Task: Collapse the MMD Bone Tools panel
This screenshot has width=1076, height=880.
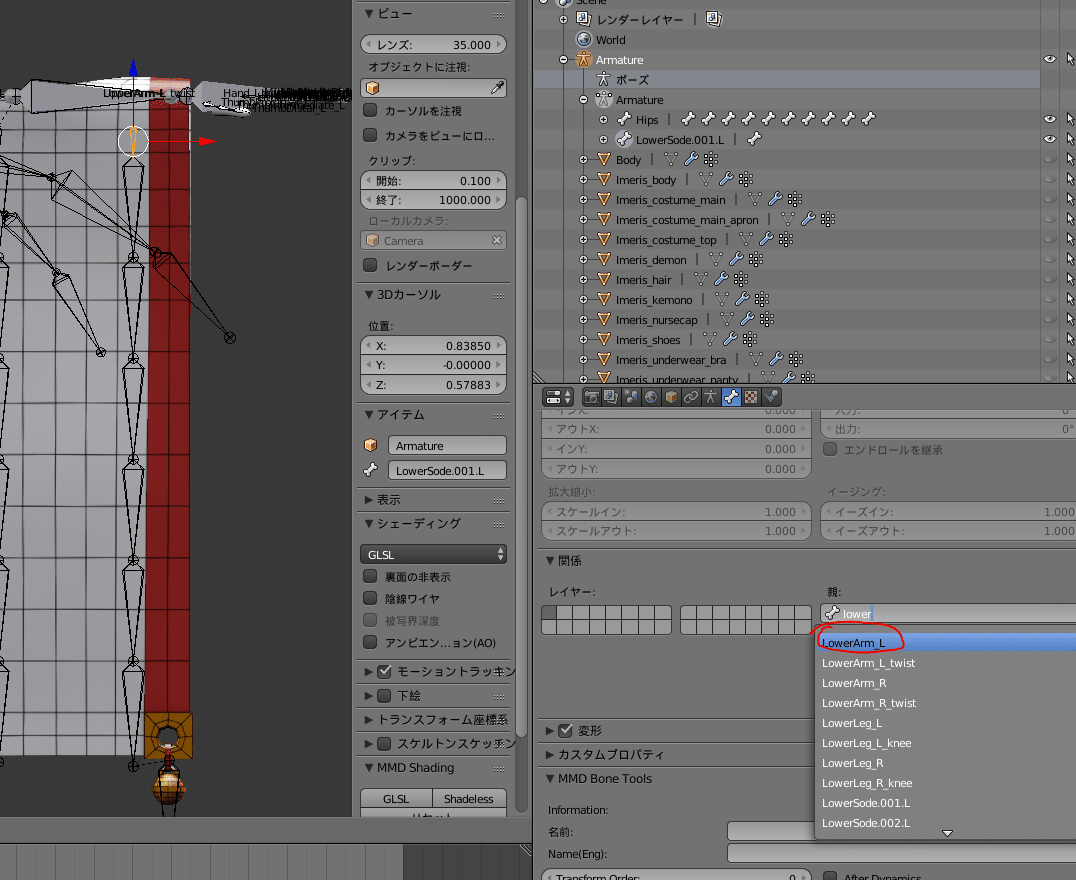Action: point(550,778)
